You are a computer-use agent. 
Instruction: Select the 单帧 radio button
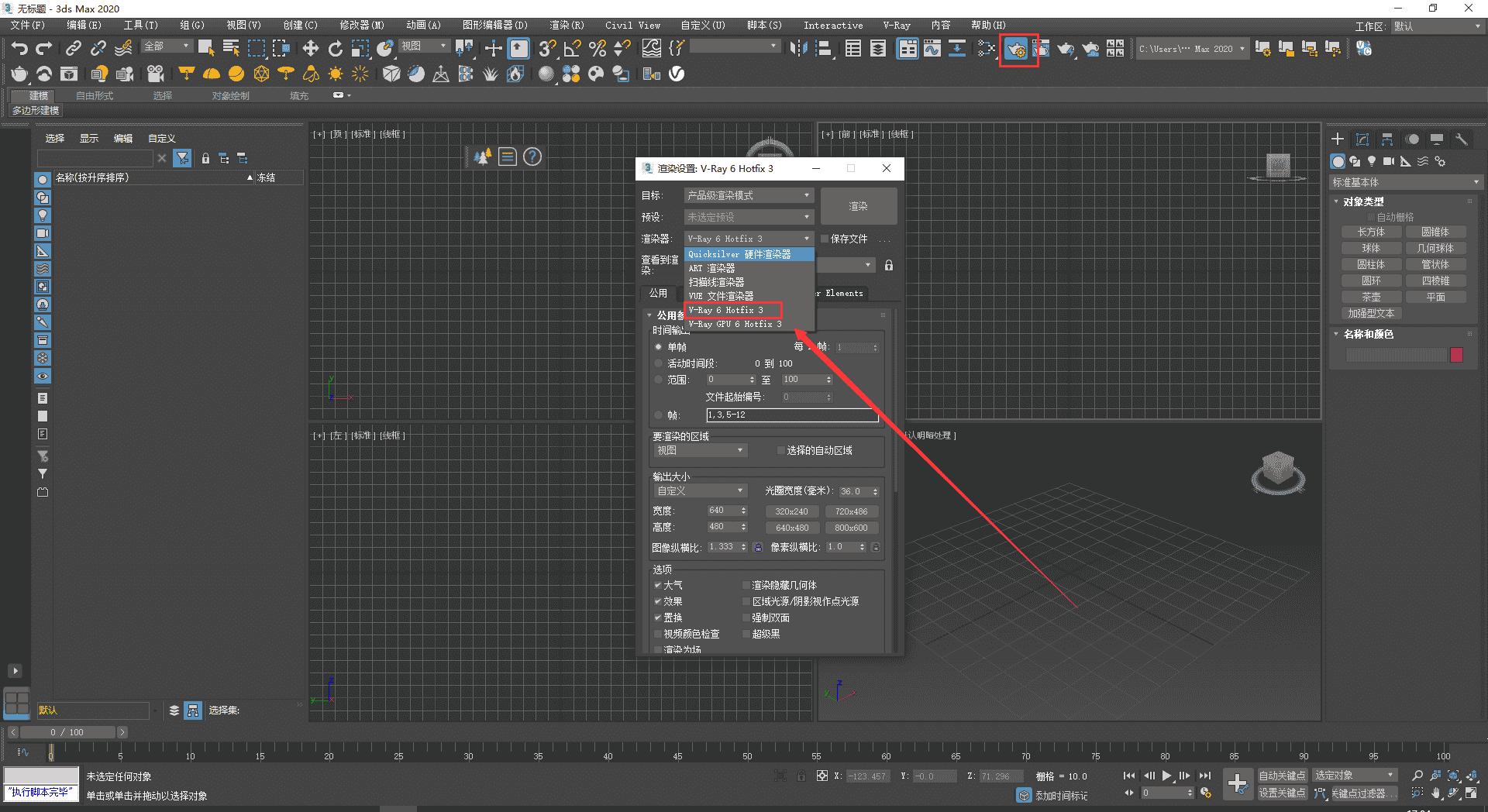click(x=659, y=347)
